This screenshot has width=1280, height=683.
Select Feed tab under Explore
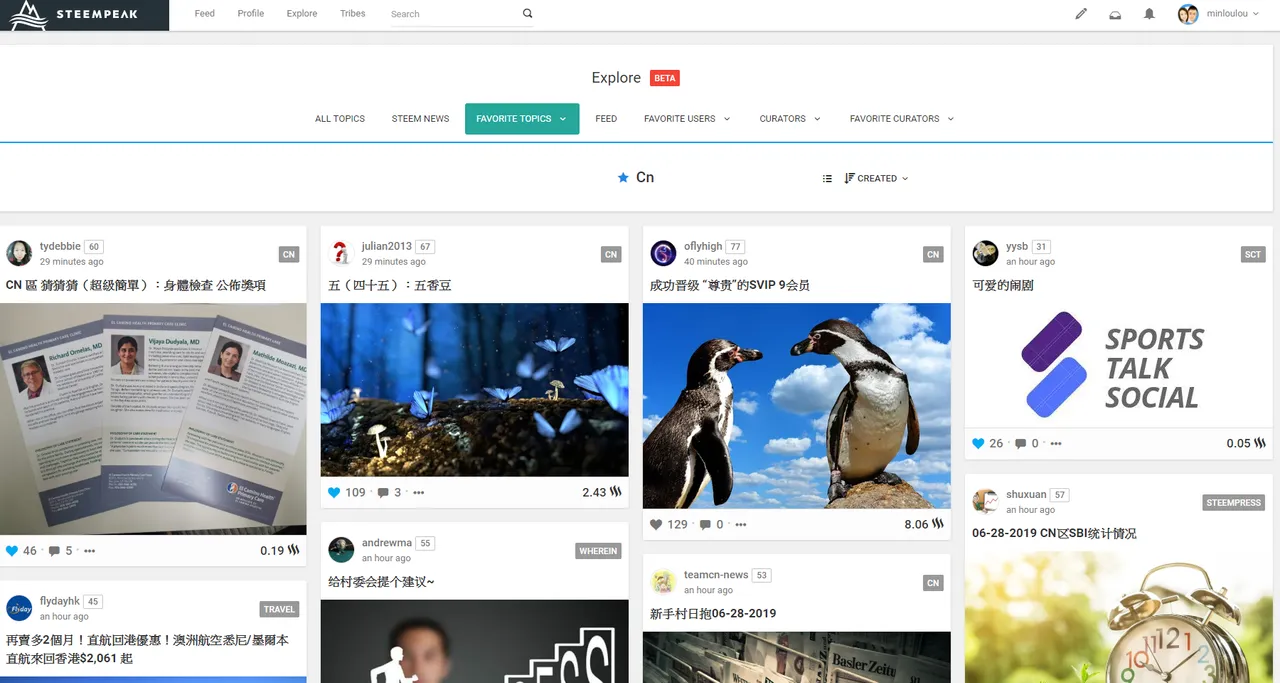pos(606,118)
